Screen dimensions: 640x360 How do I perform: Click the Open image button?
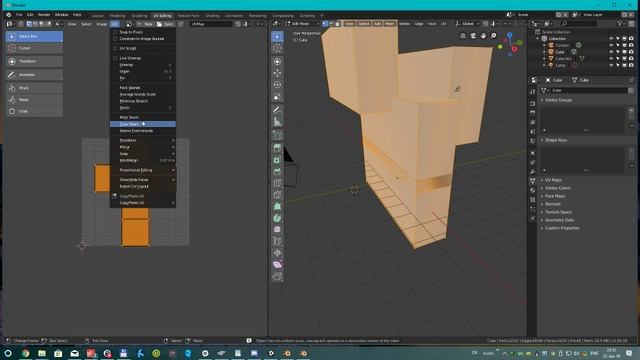[165, 24]
